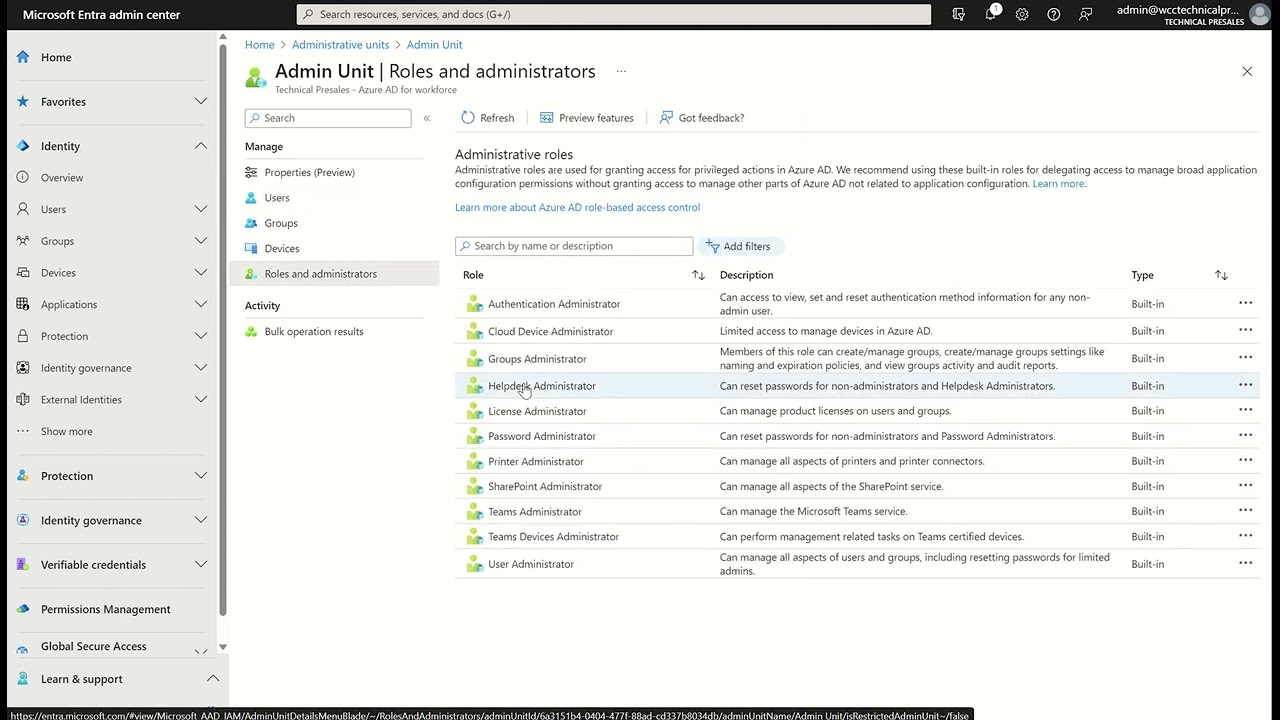Open more options for Cloud Device Administrator row

[x=1245, y=330]
